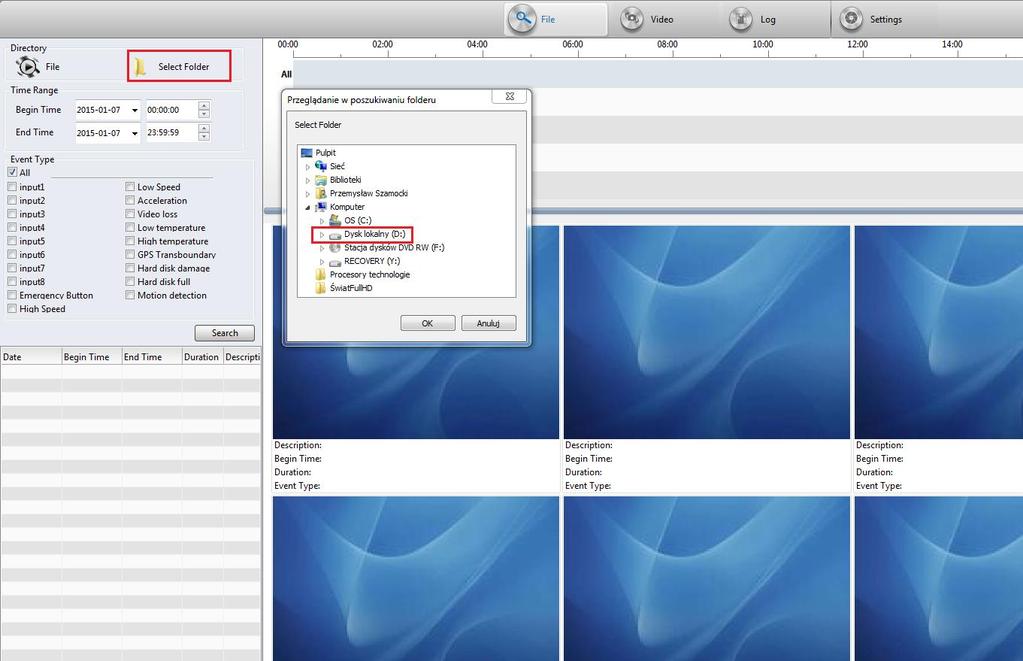The image size is (1023, 661).
Task: Expand the Sieć tree node
Action: [x=308, y=166]
